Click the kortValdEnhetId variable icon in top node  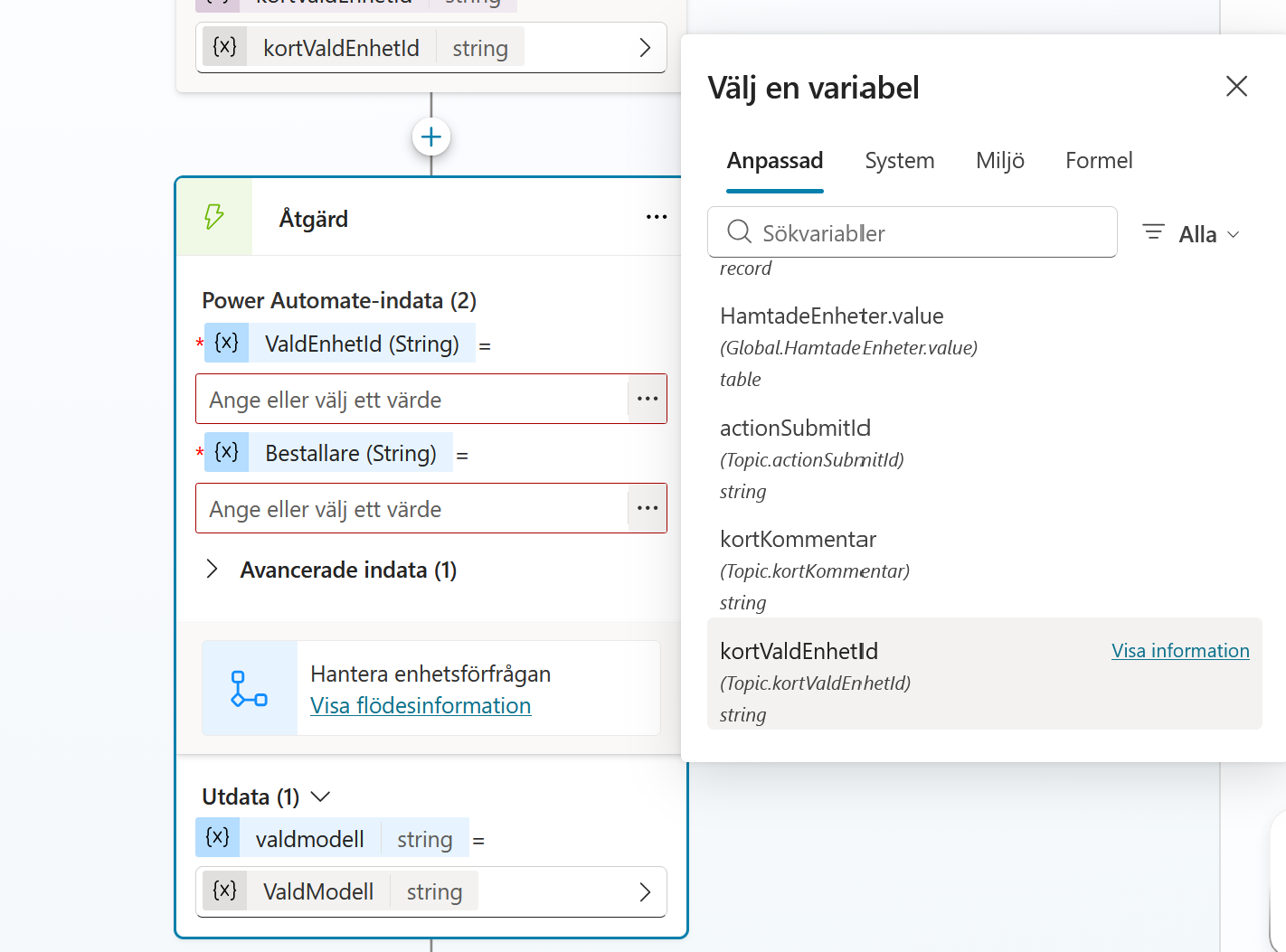tap(225, 47)
